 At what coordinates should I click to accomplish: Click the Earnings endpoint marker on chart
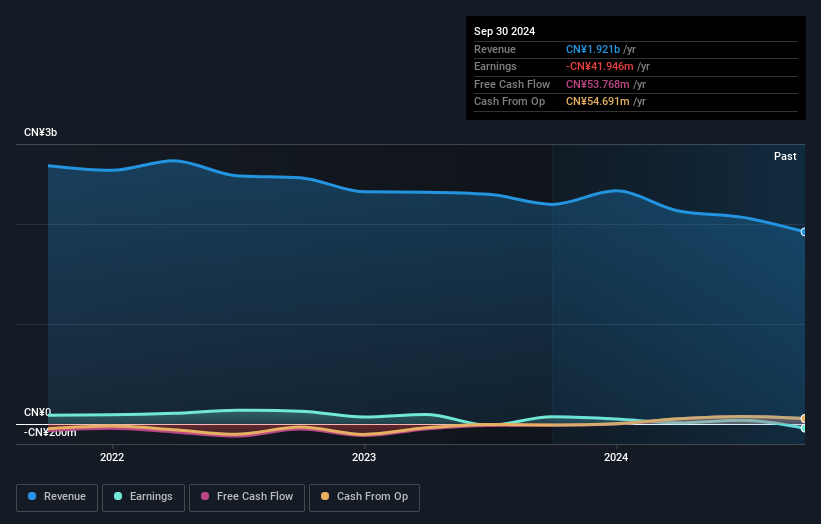tap(804, 428)
